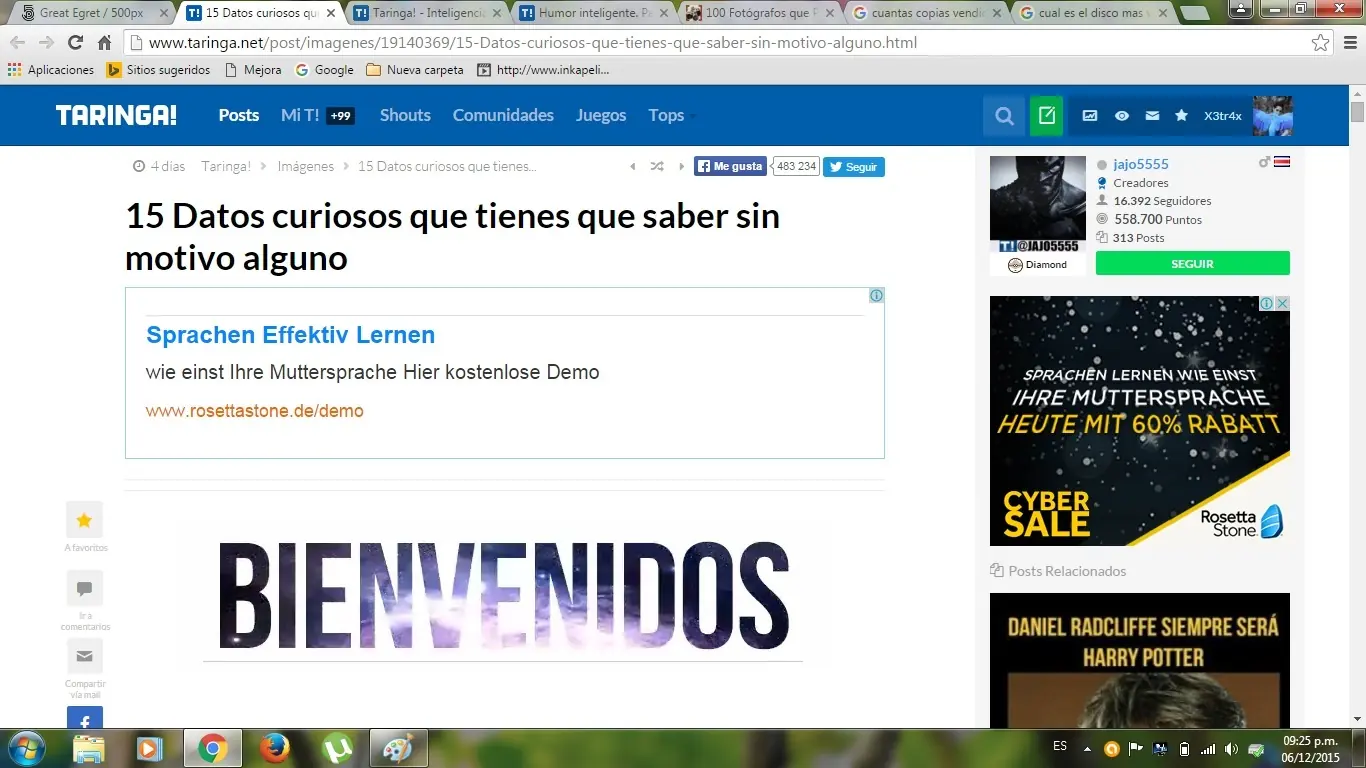Click page scrollbar up arrow
Screen dimensions: 1366x768
click(x=1357, y=92)
